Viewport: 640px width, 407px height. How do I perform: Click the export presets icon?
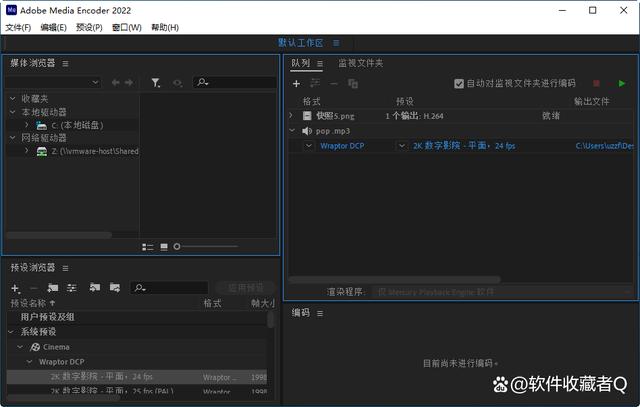click(x=115, y=288)
